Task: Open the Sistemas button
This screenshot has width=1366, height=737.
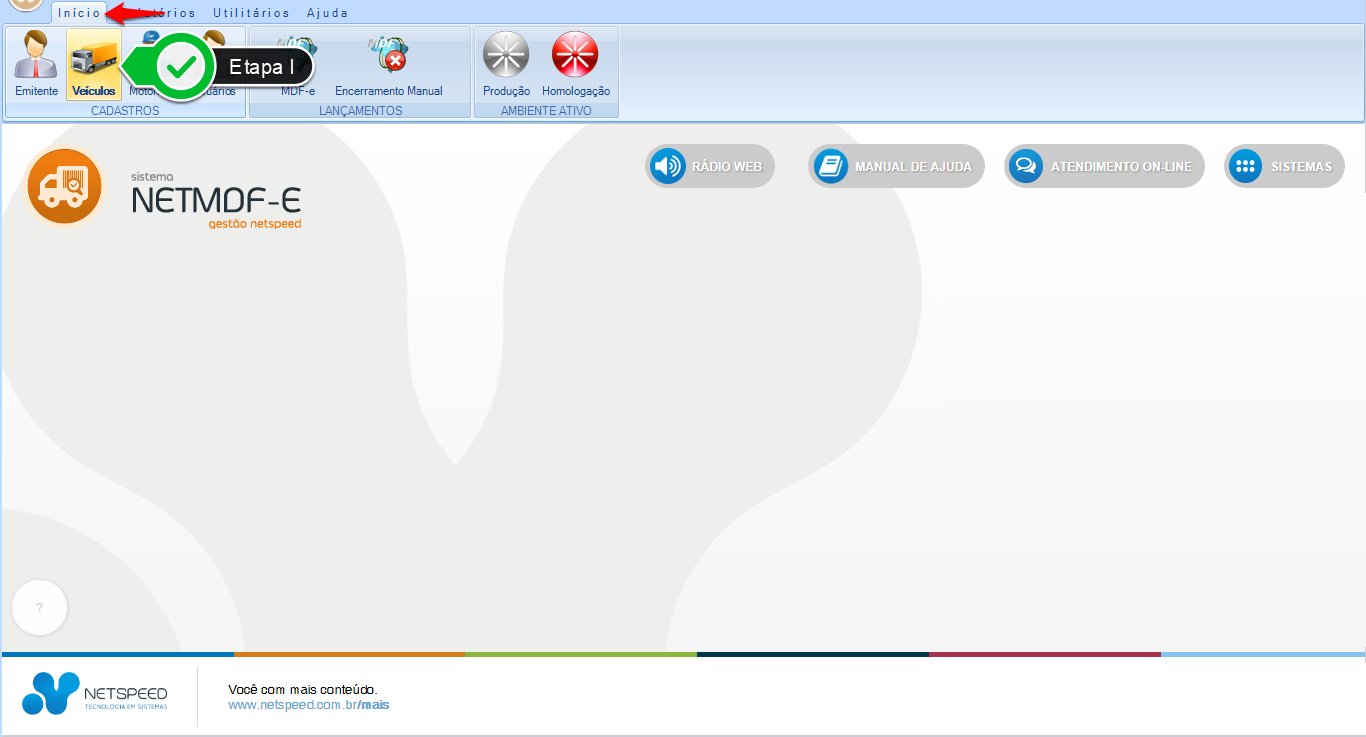Action: [x=1284, y=166]
